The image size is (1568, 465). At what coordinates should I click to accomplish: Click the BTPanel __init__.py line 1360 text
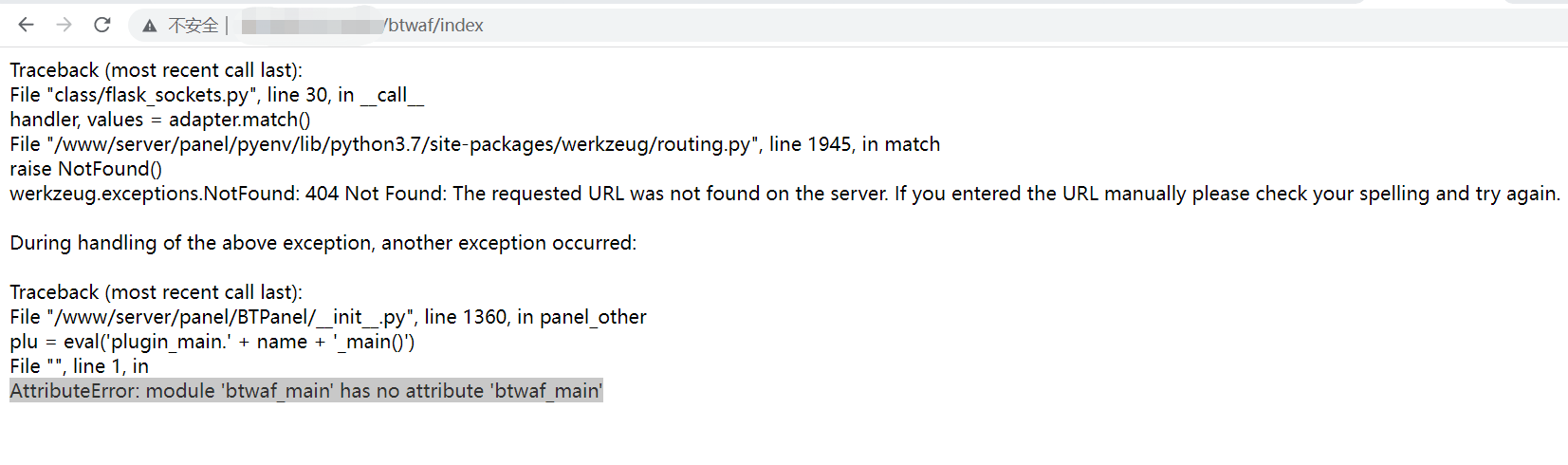coord(328,317)
